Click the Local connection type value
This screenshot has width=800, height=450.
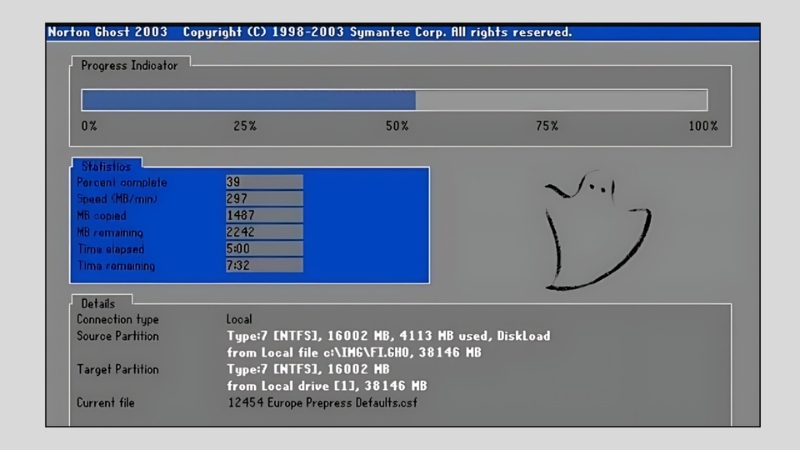pos(239,319)
